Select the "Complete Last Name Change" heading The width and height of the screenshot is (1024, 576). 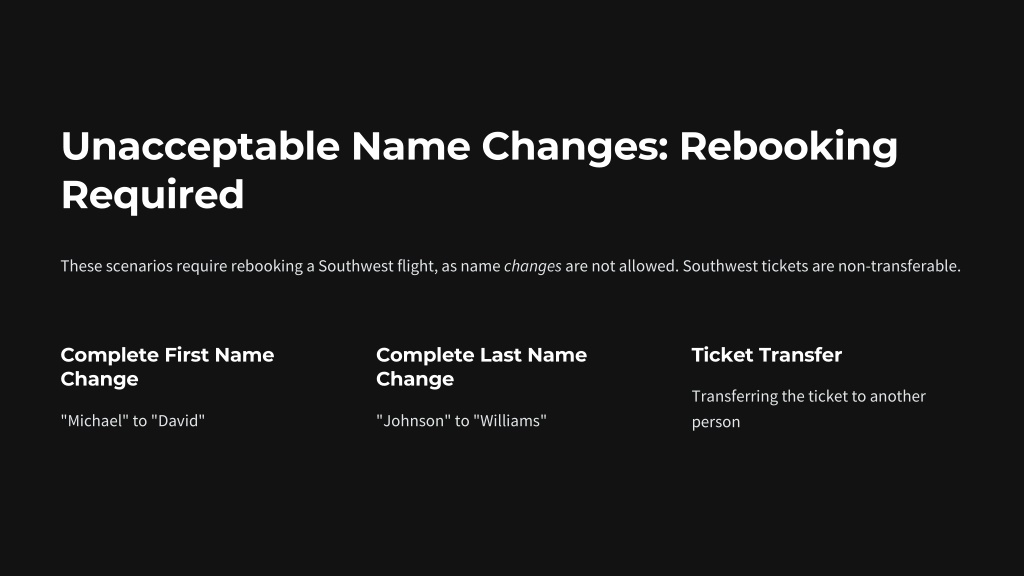pos(481,367)
